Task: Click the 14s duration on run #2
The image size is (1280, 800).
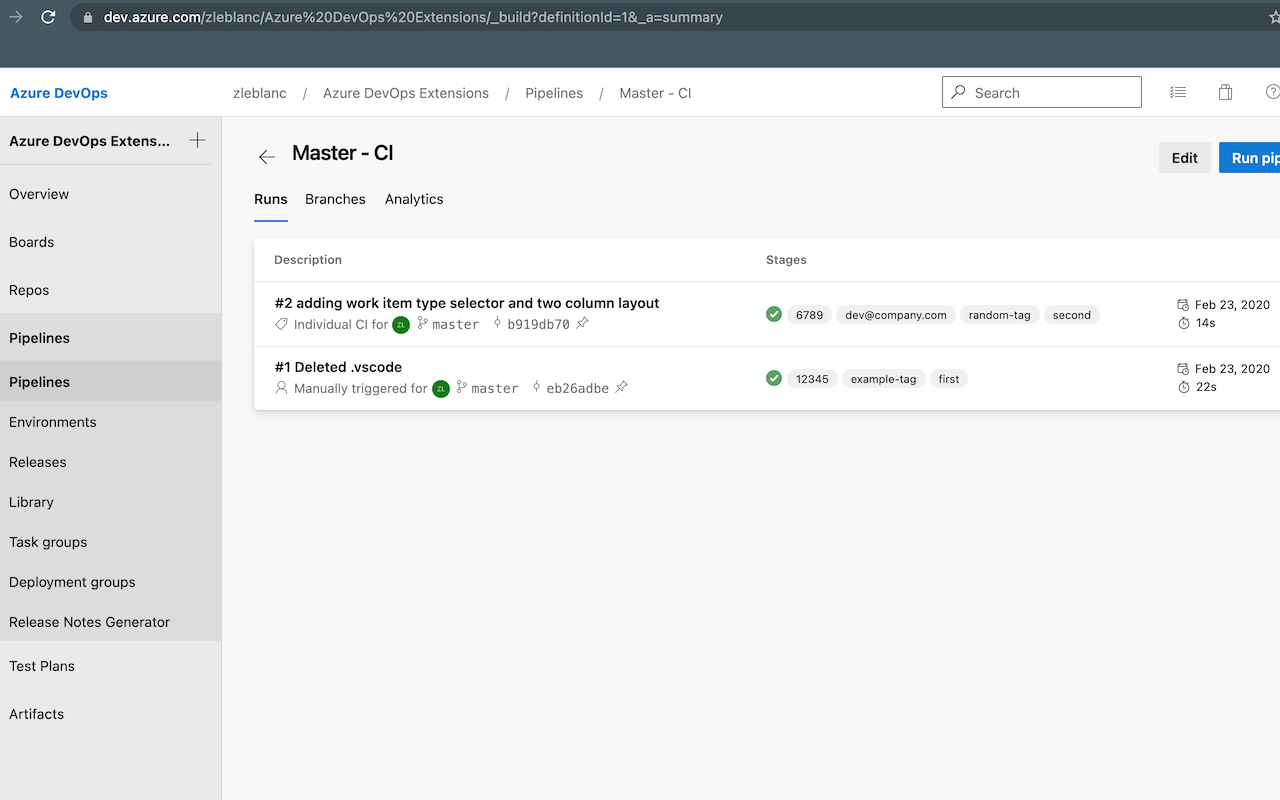Action: [1205, 323]
